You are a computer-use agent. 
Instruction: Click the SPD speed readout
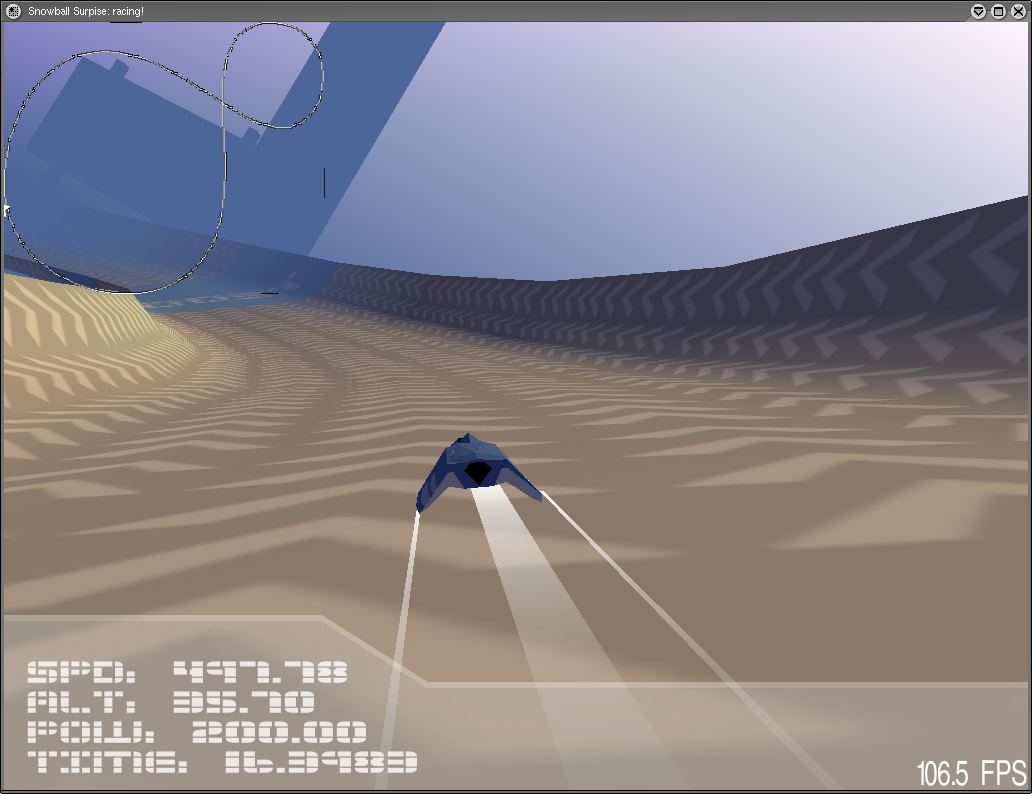pos(188,672)
